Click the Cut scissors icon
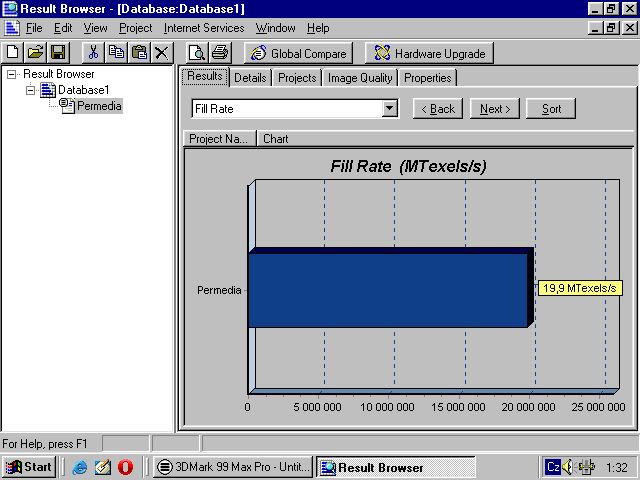This screenshot has height=480, width=640. tap(93, 52)
